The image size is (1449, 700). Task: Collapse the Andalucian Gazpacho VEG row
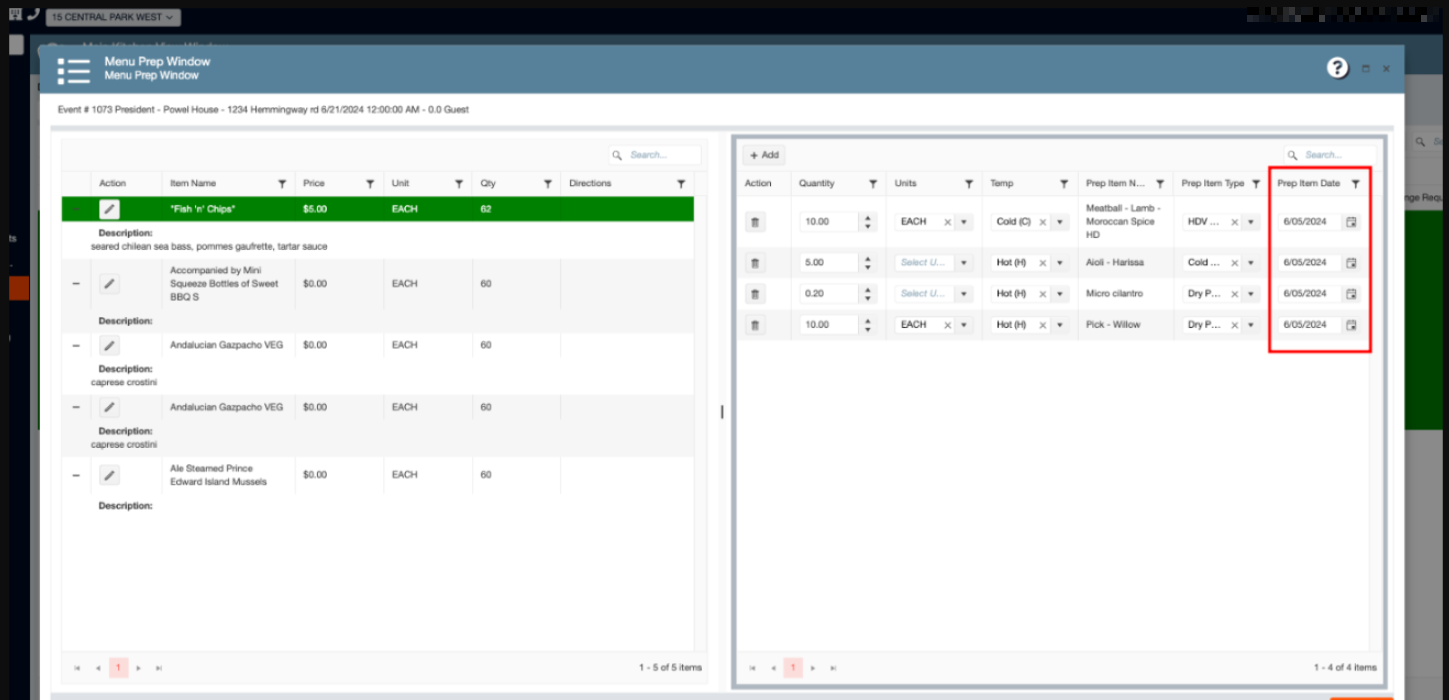pos(76,346)
